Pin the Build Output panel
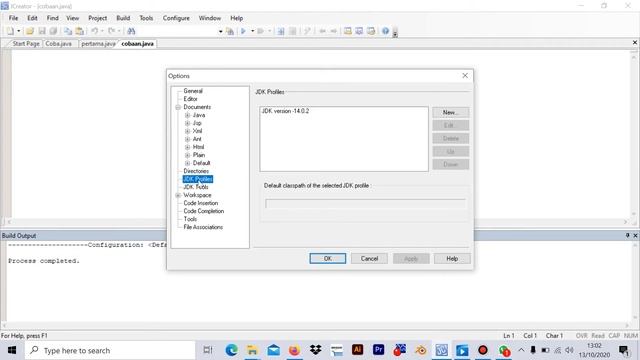640x360 pixels. pos(627,236)
